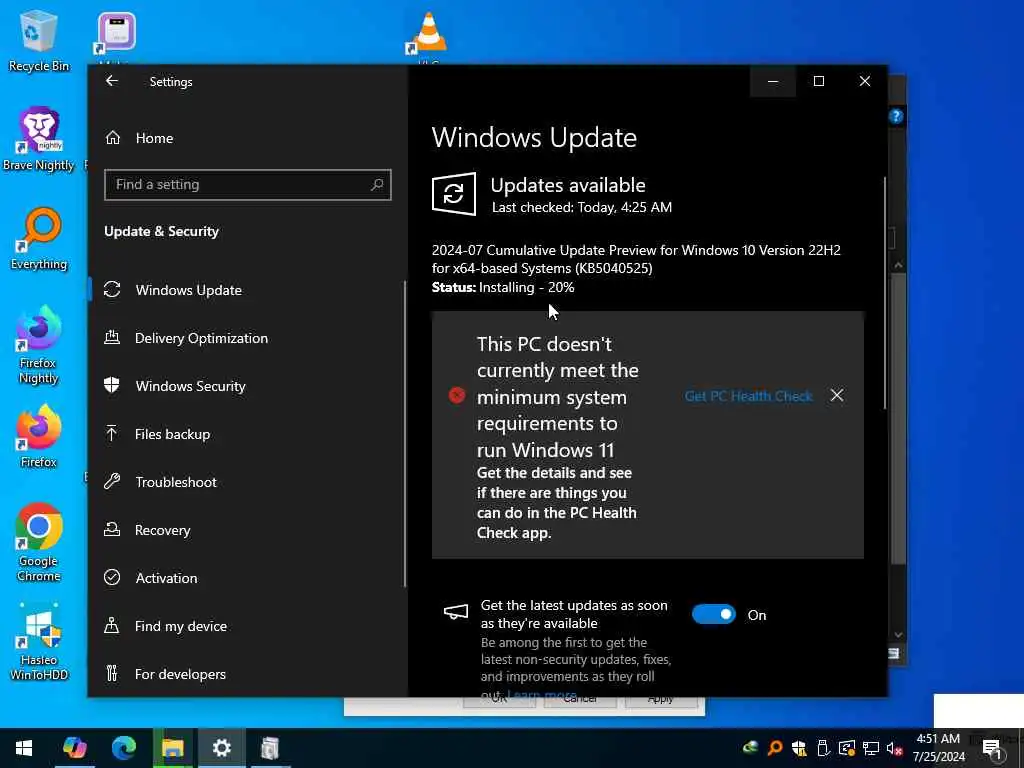Image resolution: width=1024 pixels, height=768 pixels.
Task: Open File Explorer from taskbar
Action: [172, 748]
